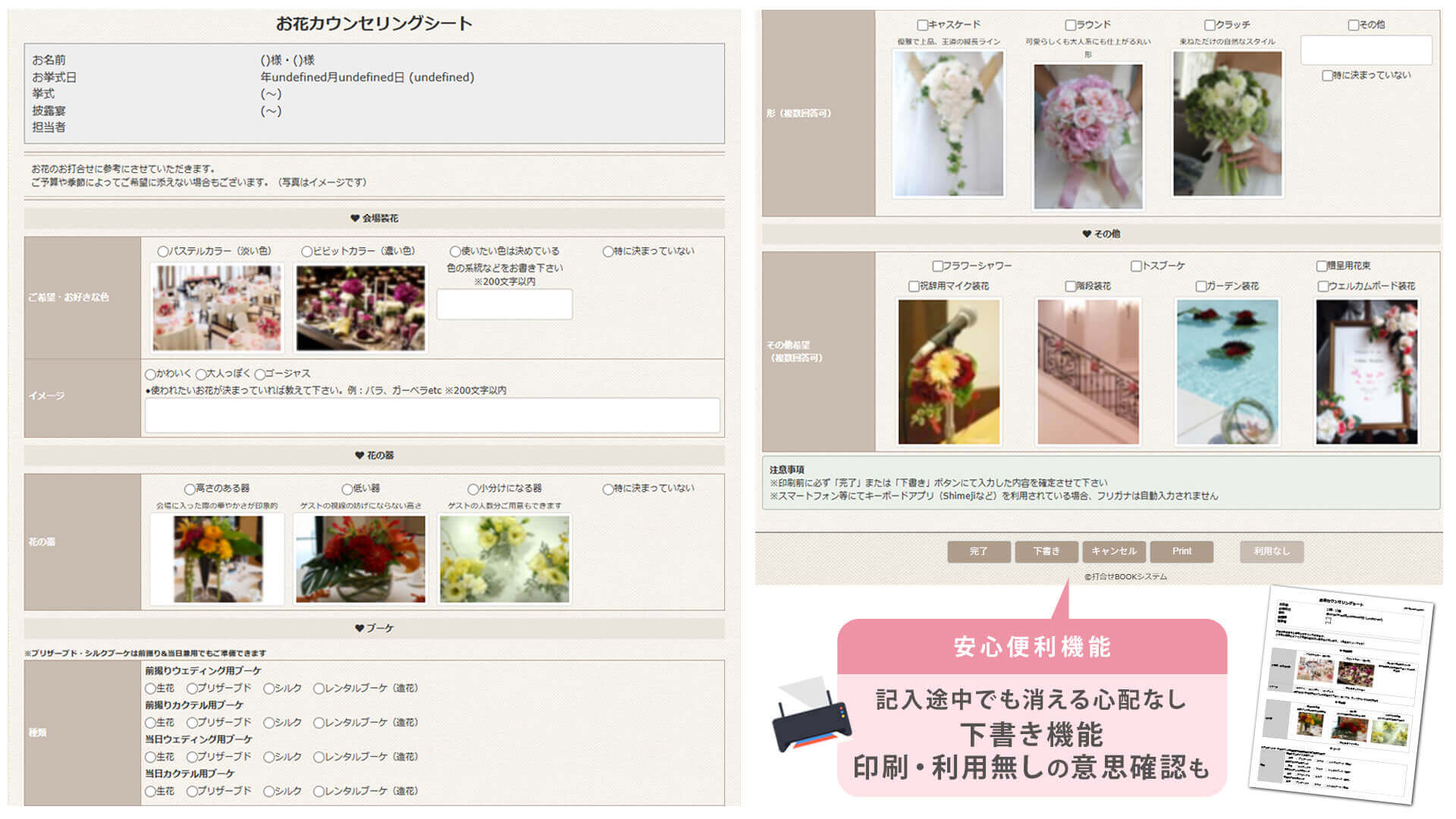The height and width of the screenshot is (819, 1456).
Task: Check その他 bouquet shape checkbox
Action: [x=1354, y=25]
